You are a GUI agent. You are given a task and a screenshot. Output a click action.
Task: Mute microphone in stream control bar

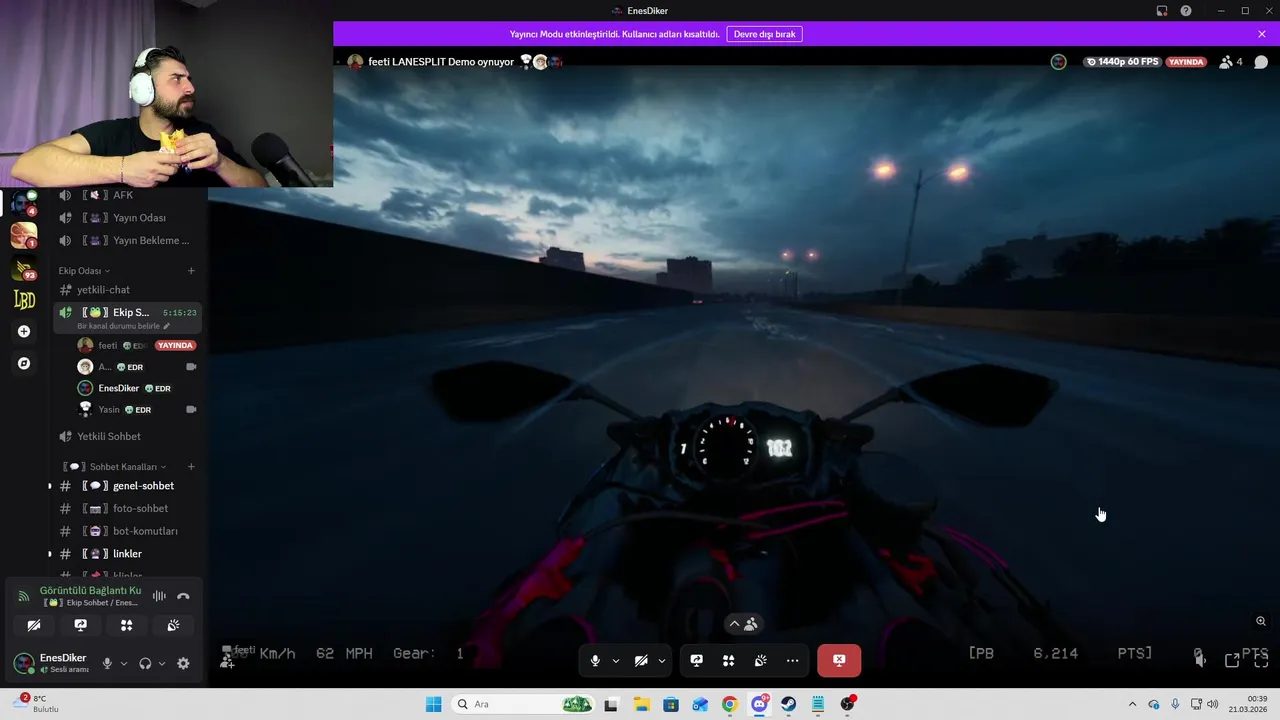595,660
